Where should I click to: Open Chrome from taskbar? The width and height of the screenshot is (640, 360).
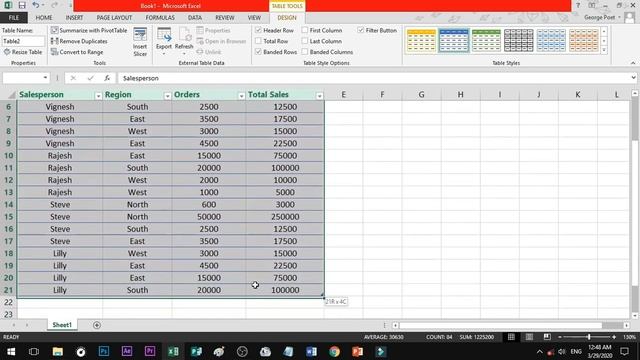pyautogui.click(x=334, y=352)
